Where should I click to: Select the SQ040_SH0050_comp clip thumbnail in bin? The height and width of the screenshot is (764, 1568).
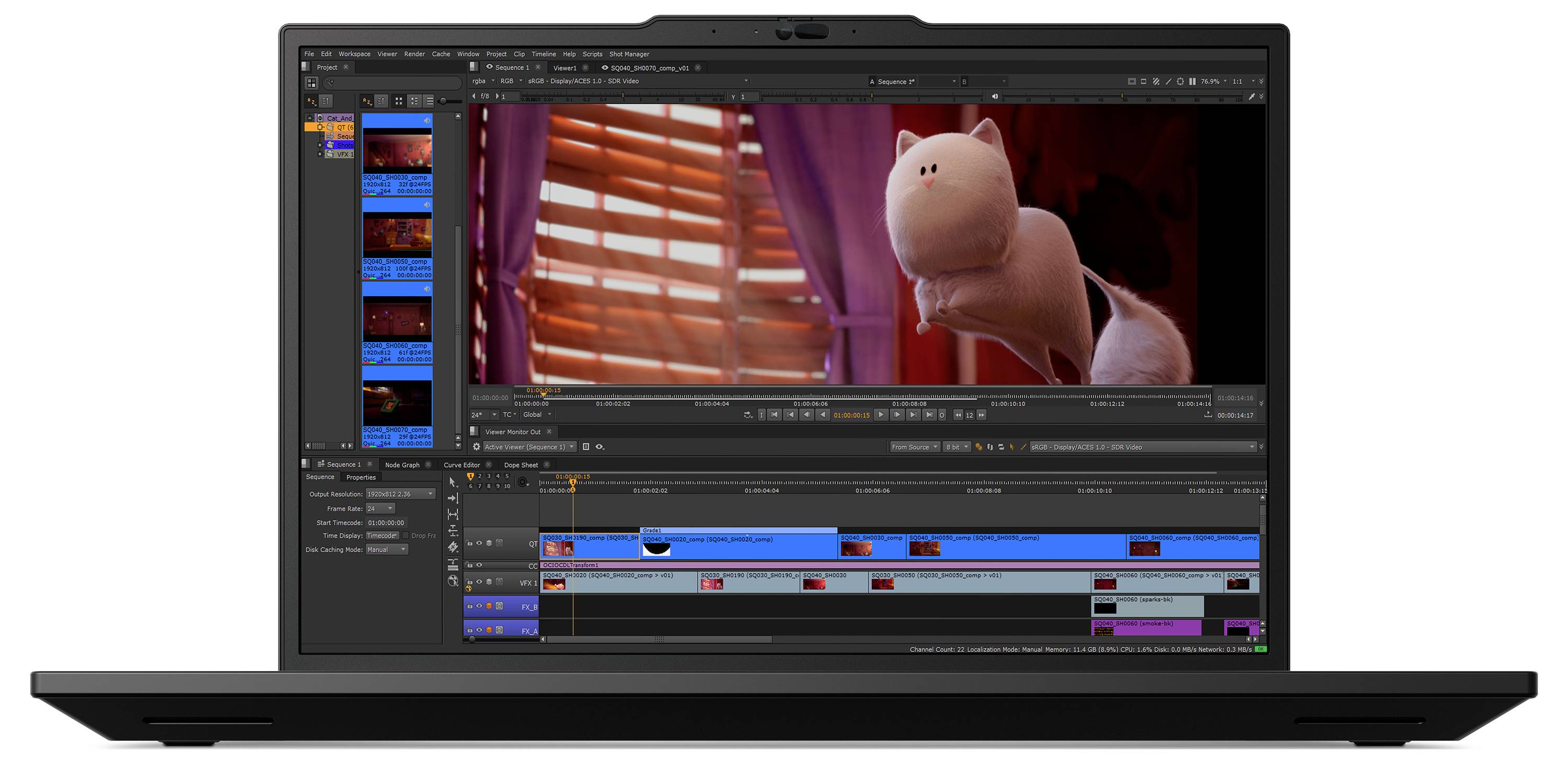[x=397, y=234]
